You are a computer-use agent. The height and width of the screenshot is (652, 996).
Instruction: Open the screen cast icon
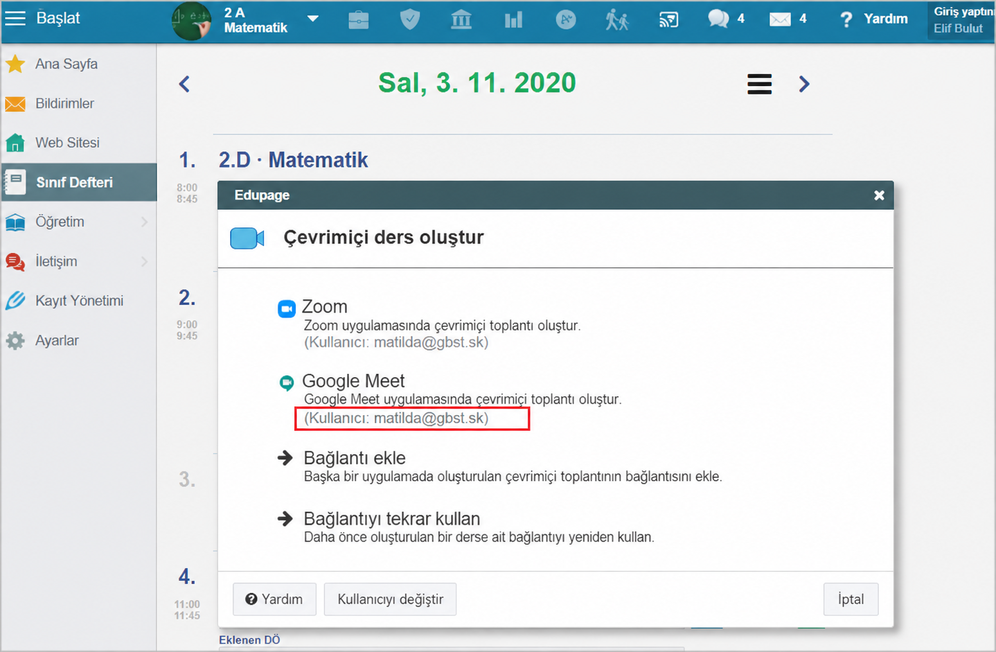pos(668,20)
